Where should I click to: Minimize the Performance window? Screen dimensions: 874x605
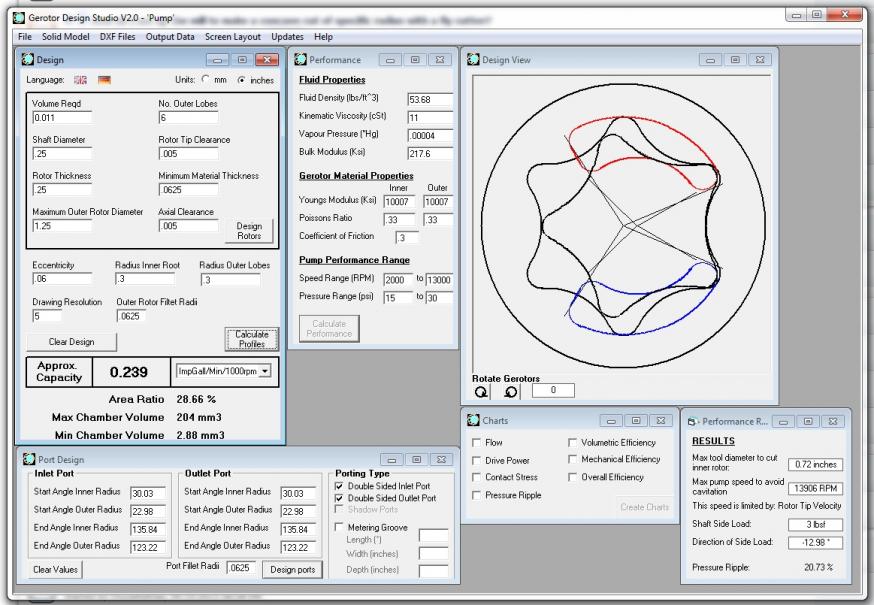392,60
